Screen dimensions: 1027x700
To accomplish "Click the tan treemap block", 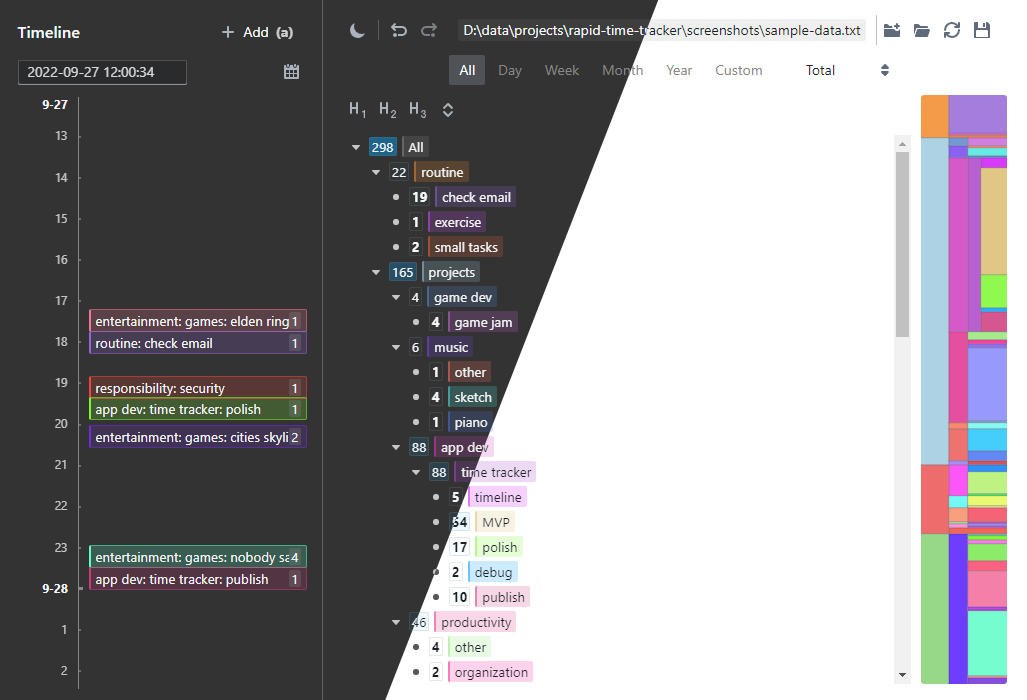I will coord(994,221).
